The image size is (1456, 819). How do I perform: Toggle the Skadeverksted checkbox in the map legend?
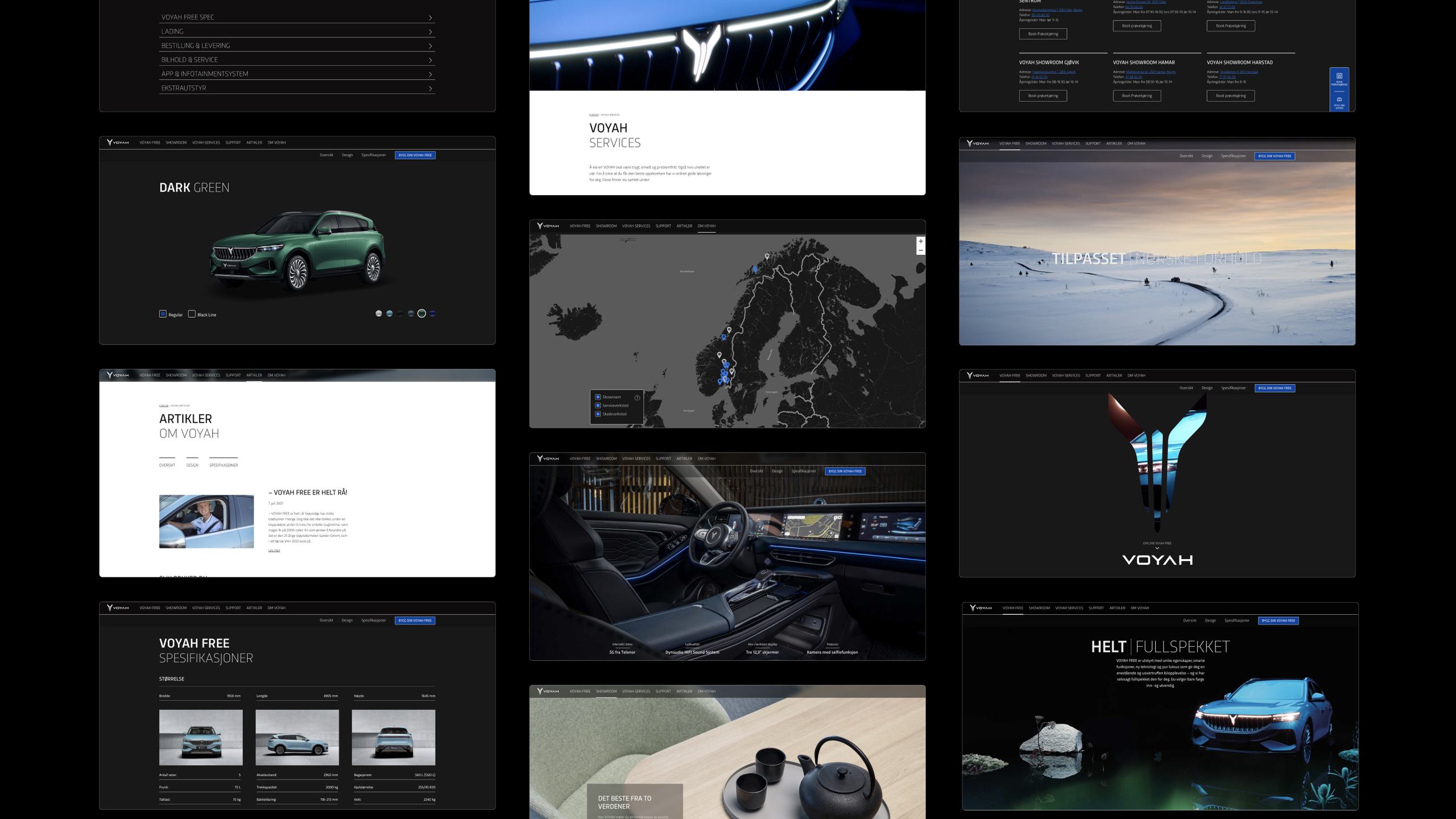pos(598,414)
